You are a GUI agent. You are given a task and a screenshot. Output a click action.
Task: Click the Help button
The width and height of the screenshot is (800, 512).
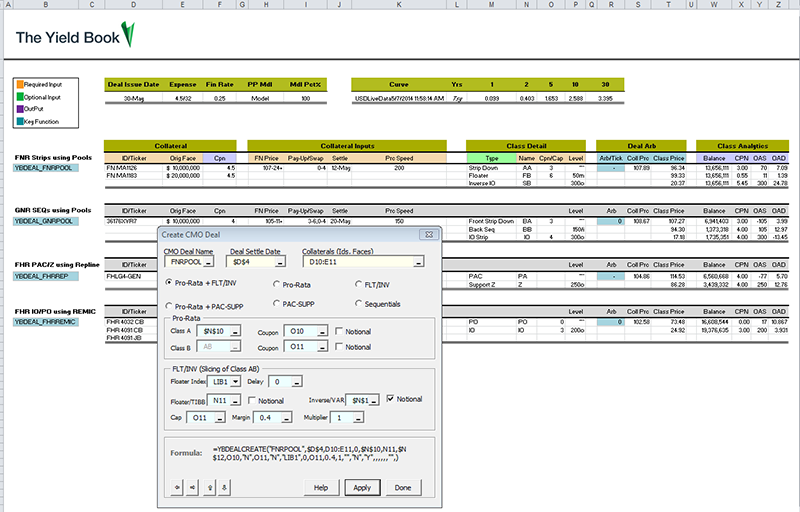click(x=321, y=488)
